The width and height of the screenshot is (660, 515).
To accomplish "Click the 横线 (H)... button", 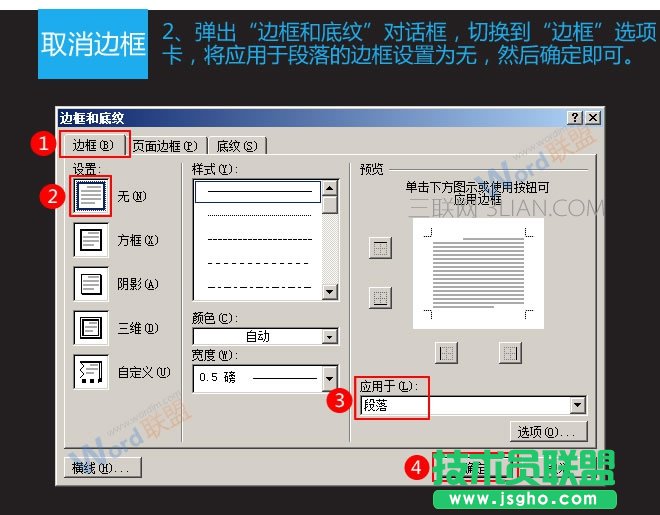I will 103,467.
